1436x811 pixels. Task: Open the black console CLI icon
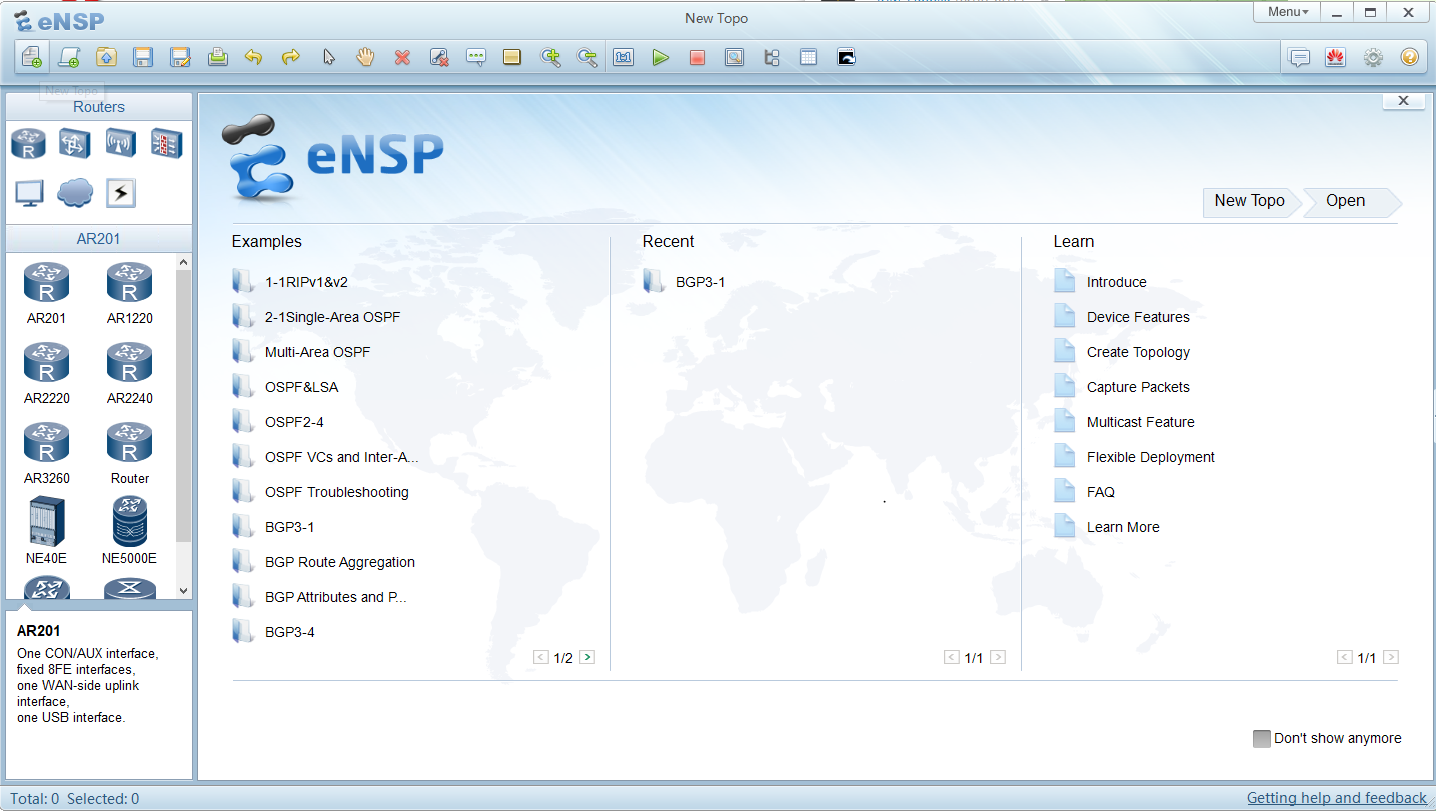tap(846, 58)
